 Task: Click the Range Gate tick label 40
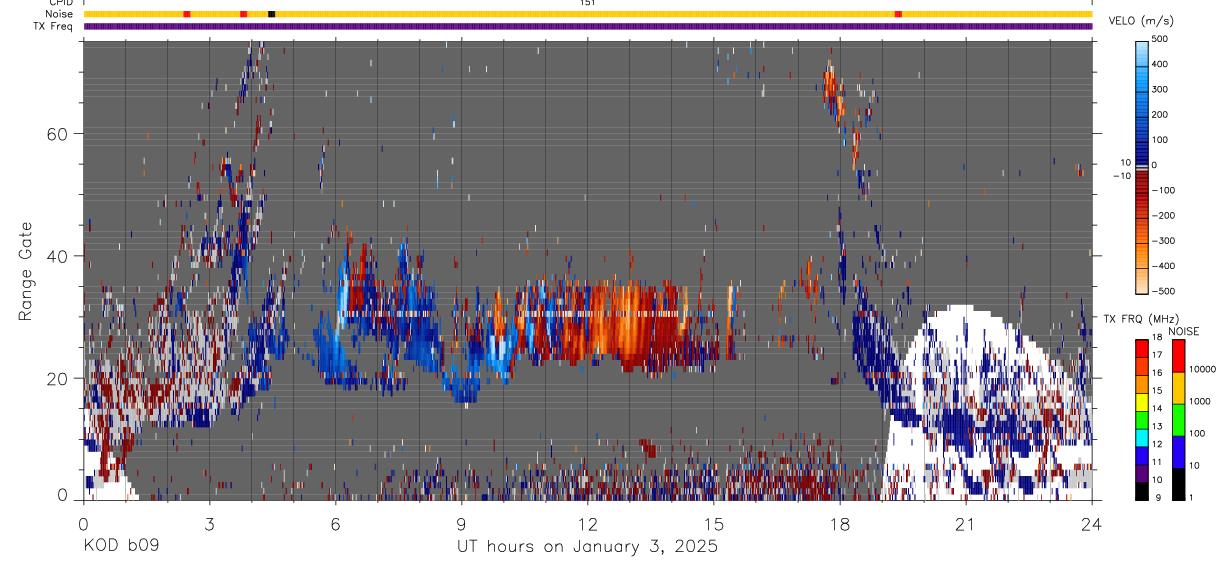56,256
